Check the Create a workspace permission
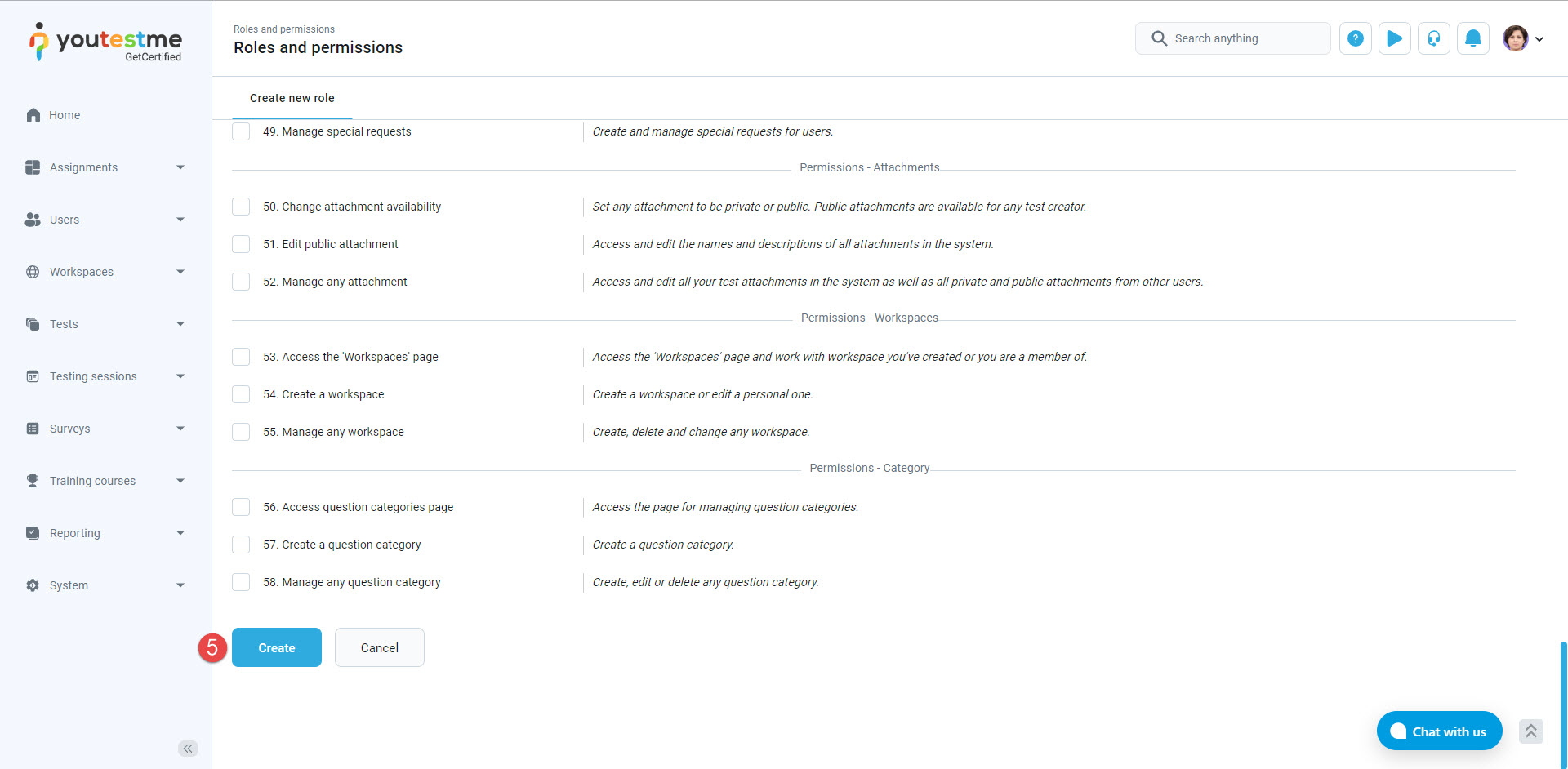 point(241,394)
